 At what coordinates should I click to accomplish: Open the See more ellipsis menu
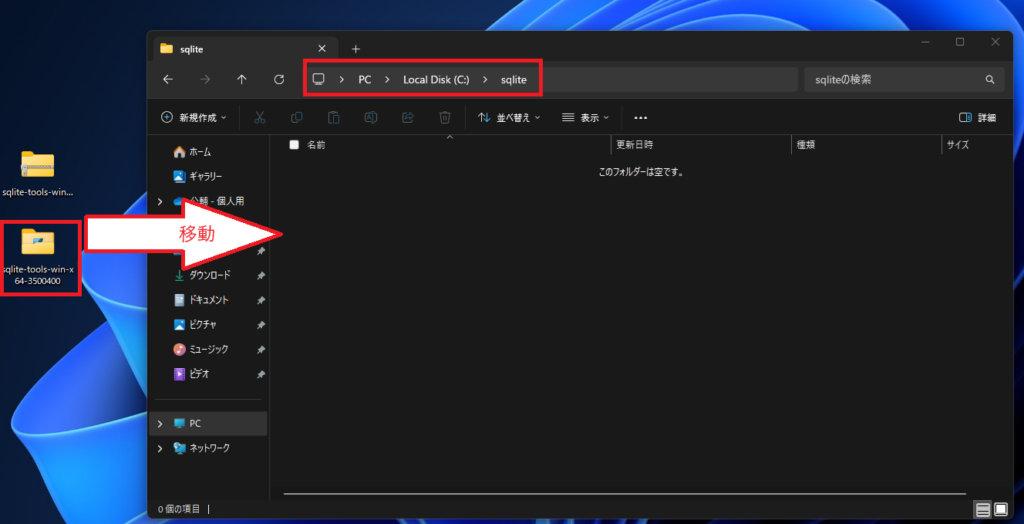[641, 118]
